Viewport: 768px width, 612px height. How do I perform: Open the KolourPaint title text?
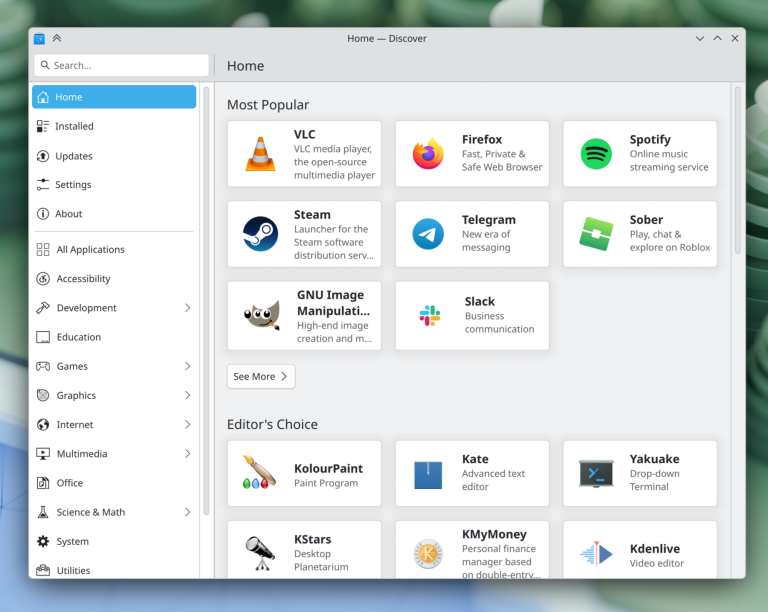[329, 469]
